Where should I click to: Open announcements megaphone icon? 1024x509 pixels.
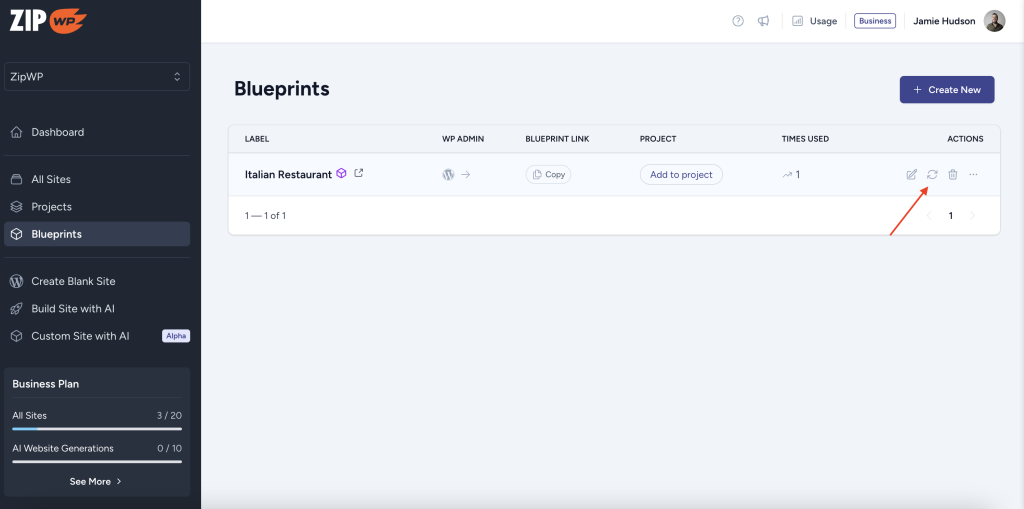(764, 21)
